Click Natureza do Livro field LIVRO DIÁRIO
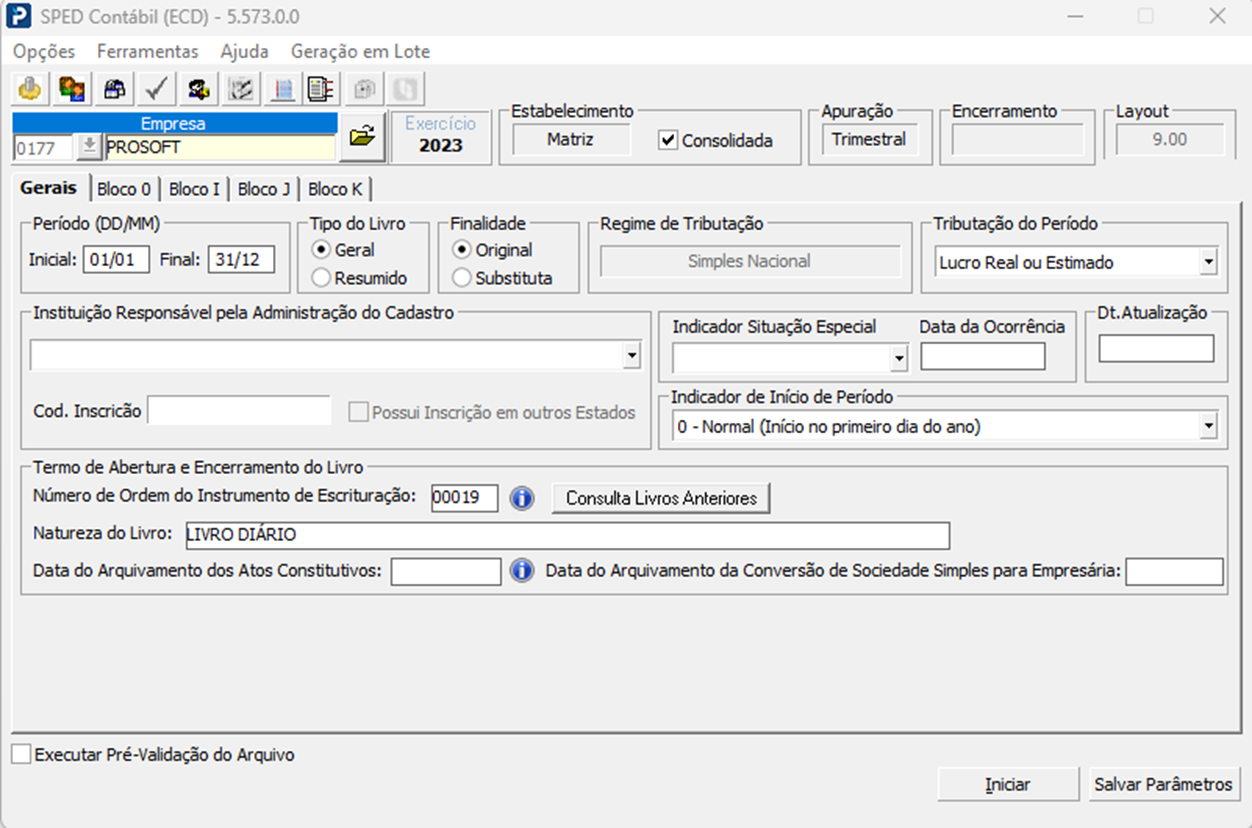The image size is (1252, 828). click(568, 535)
